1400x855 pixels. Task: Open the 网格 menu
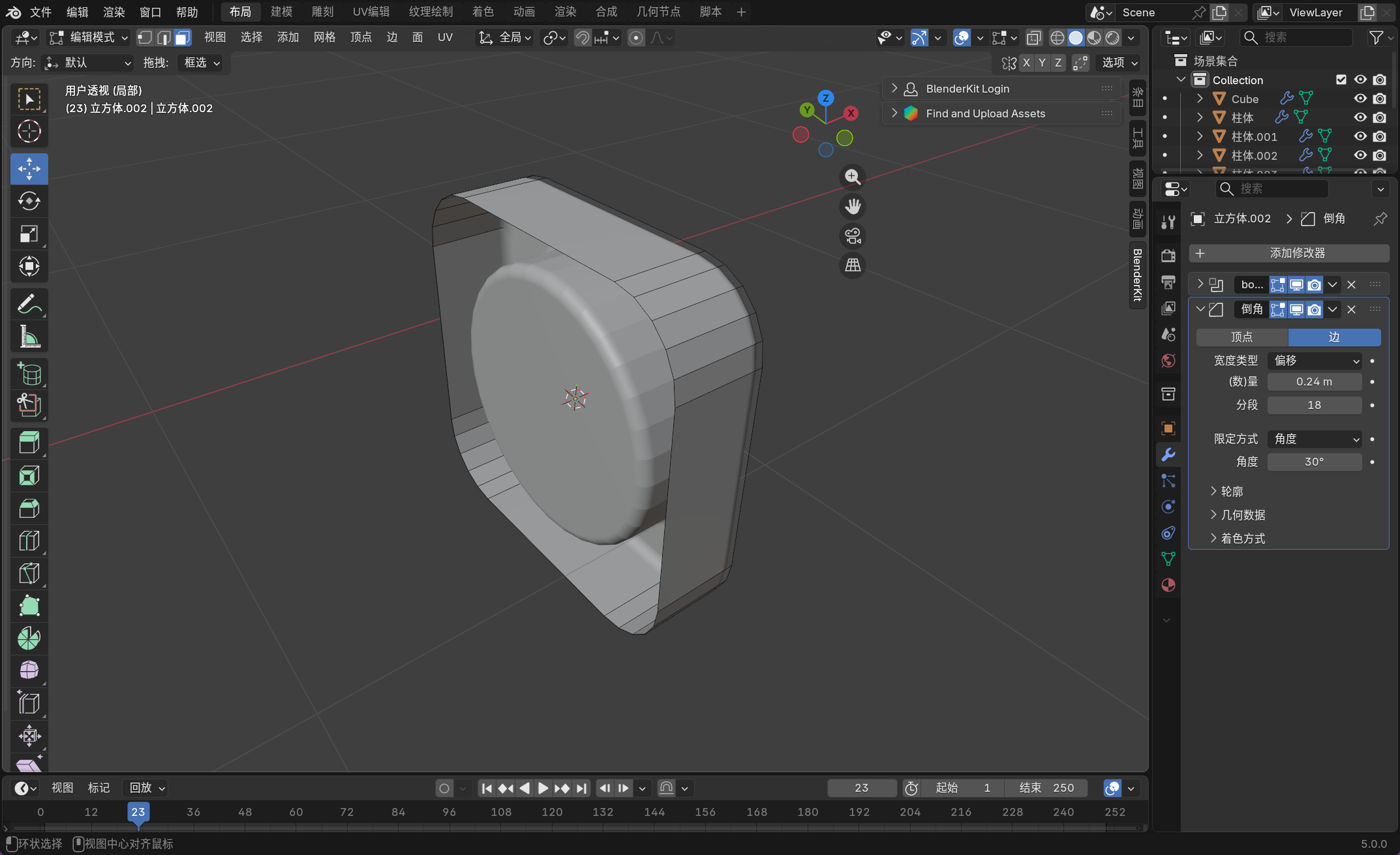tap(324, 38)
